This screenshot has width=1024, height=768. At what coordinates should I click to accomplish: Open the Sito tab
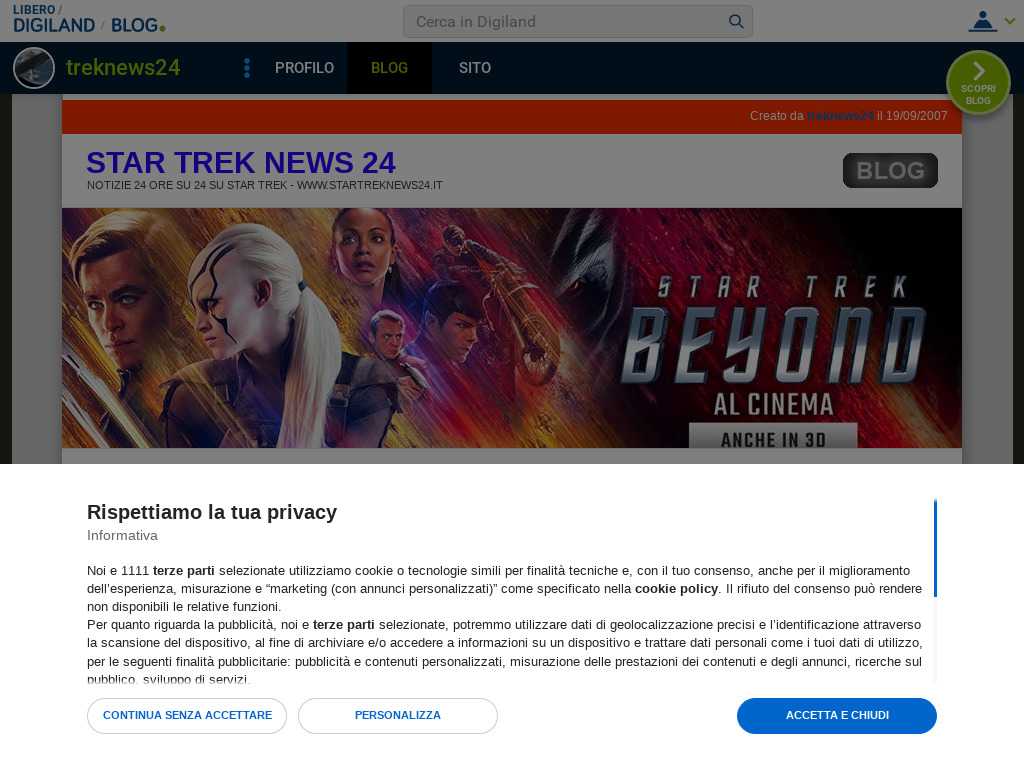475,68
